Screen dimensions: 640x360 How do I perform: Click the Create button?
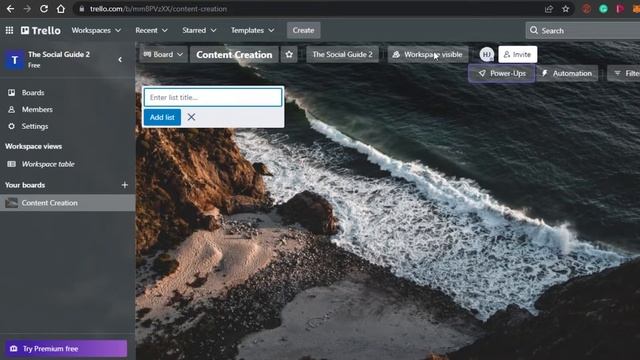[x=303, y=30]
